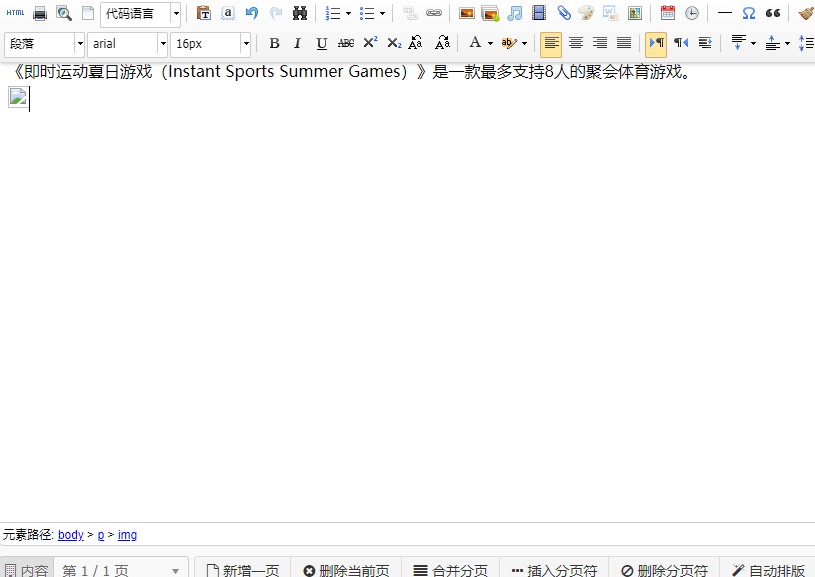The image size is (815, 577).
Task: Convert text to lowercase
Action: pyautogui.click(x=415, y=43)
